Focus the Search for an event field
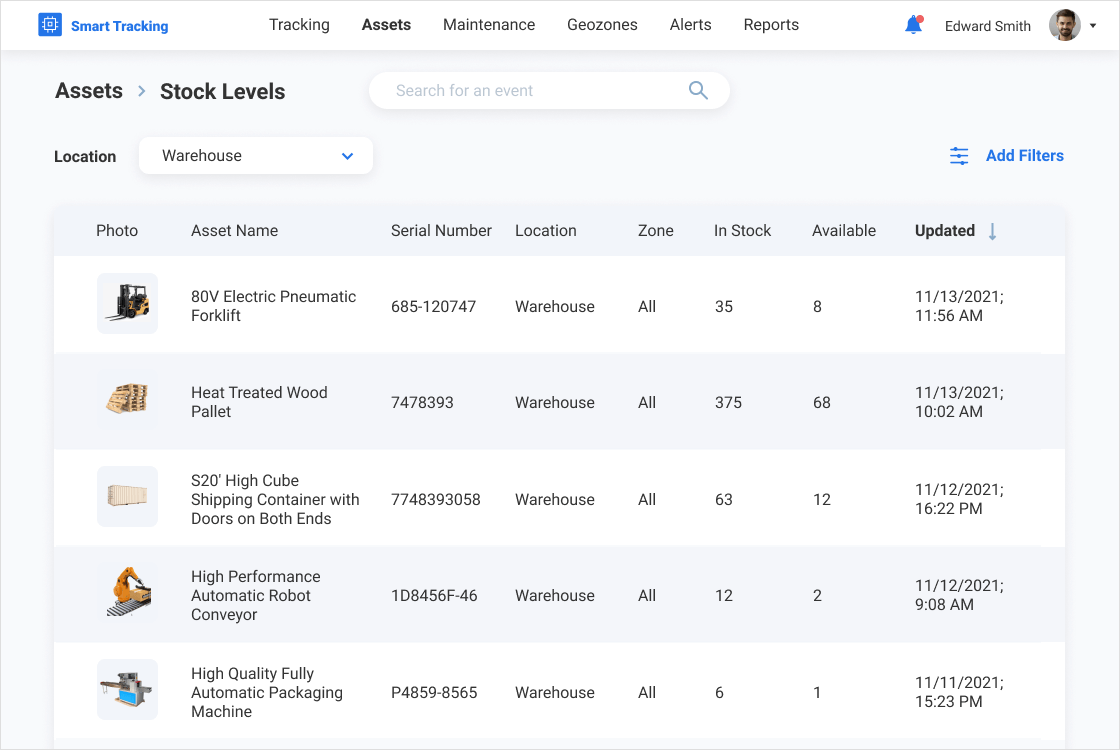1120x750 pixels. (x=530, y=91)
